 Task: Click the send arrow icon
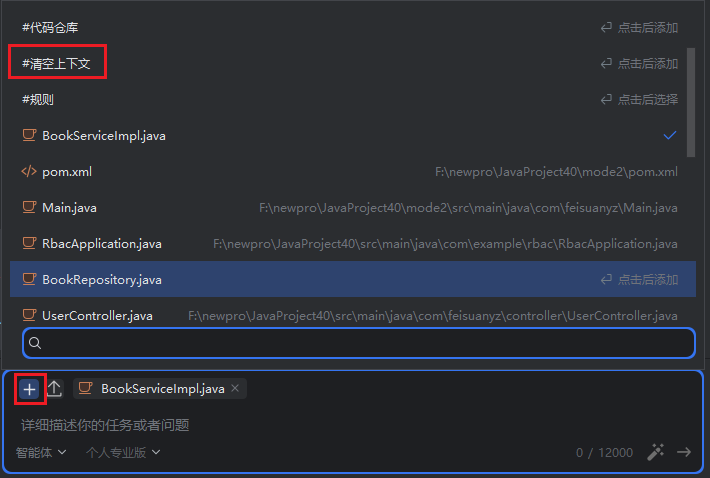[x=684, y=452]
